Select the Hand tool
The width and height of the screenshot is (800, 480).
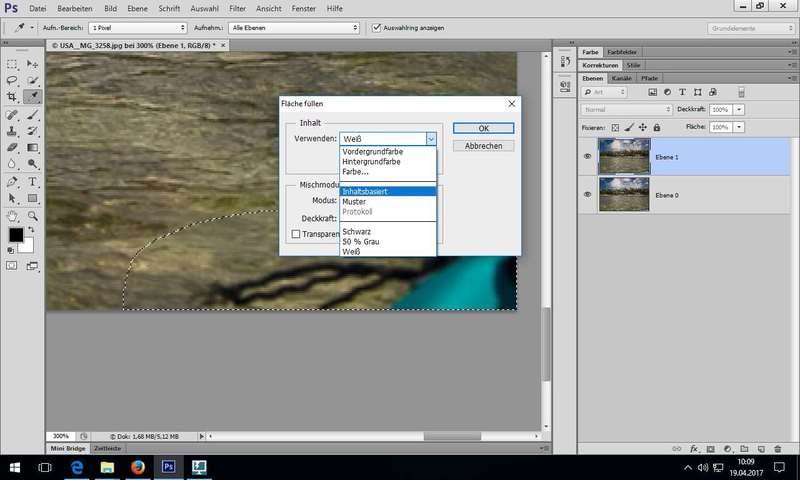tap(12, 215)
